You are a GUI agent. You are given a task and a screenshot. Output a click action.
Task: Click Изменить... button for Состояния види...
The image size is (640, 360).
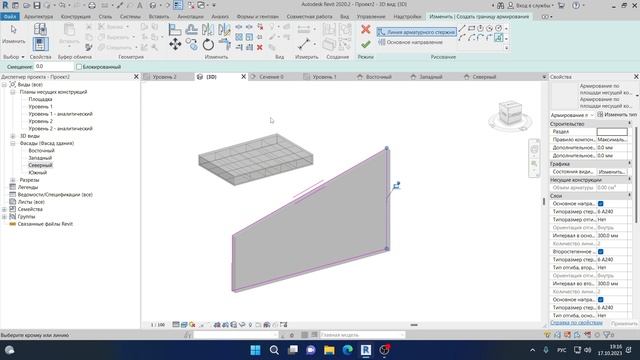coord(612,172)
